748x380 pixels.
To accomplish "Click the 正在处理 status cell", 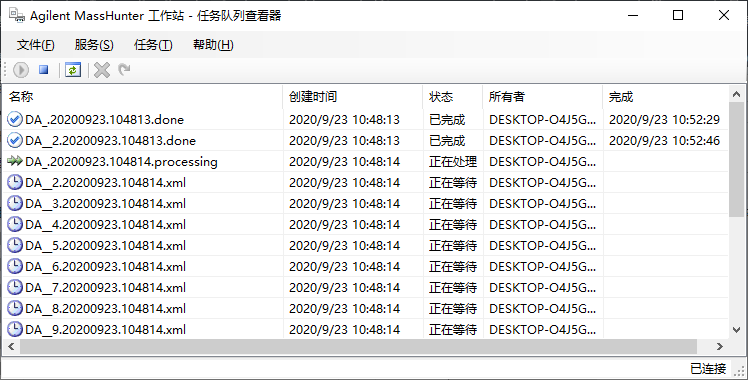I will click(453, 161).
